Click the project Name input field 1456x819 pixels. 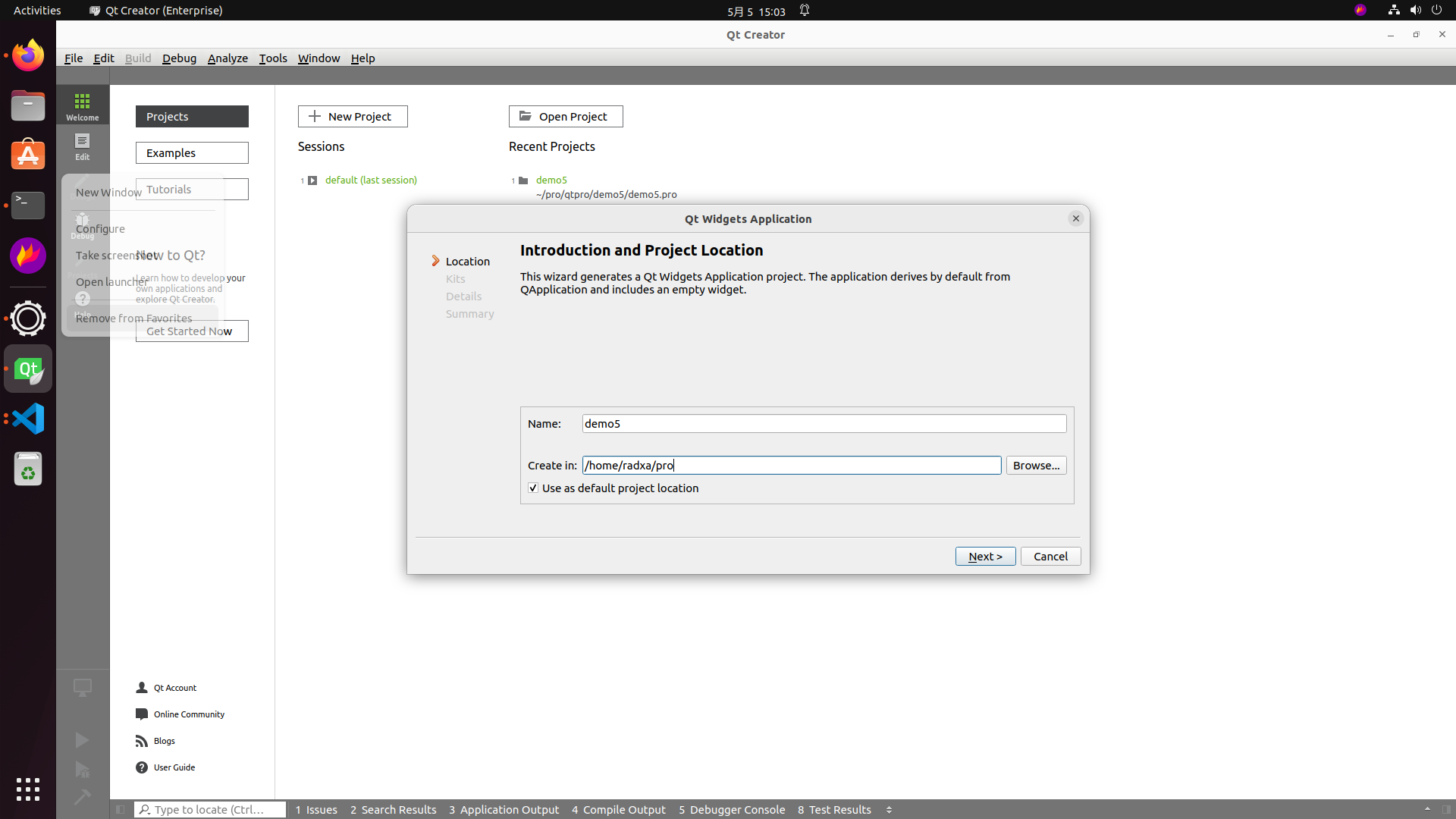click(x=824, y=424)
